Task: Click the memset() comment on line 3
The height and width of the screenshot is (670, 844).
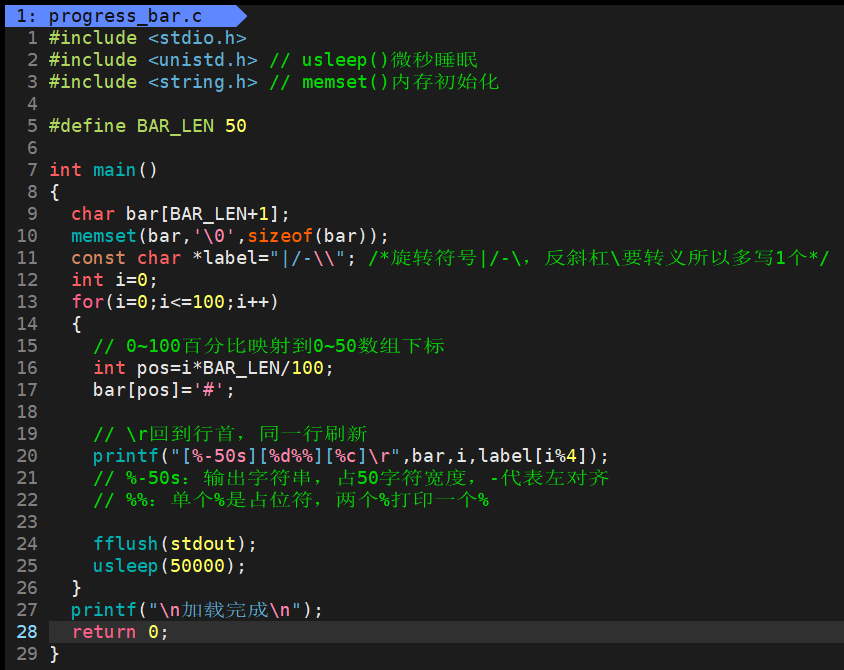Action: tap(384, 82)
